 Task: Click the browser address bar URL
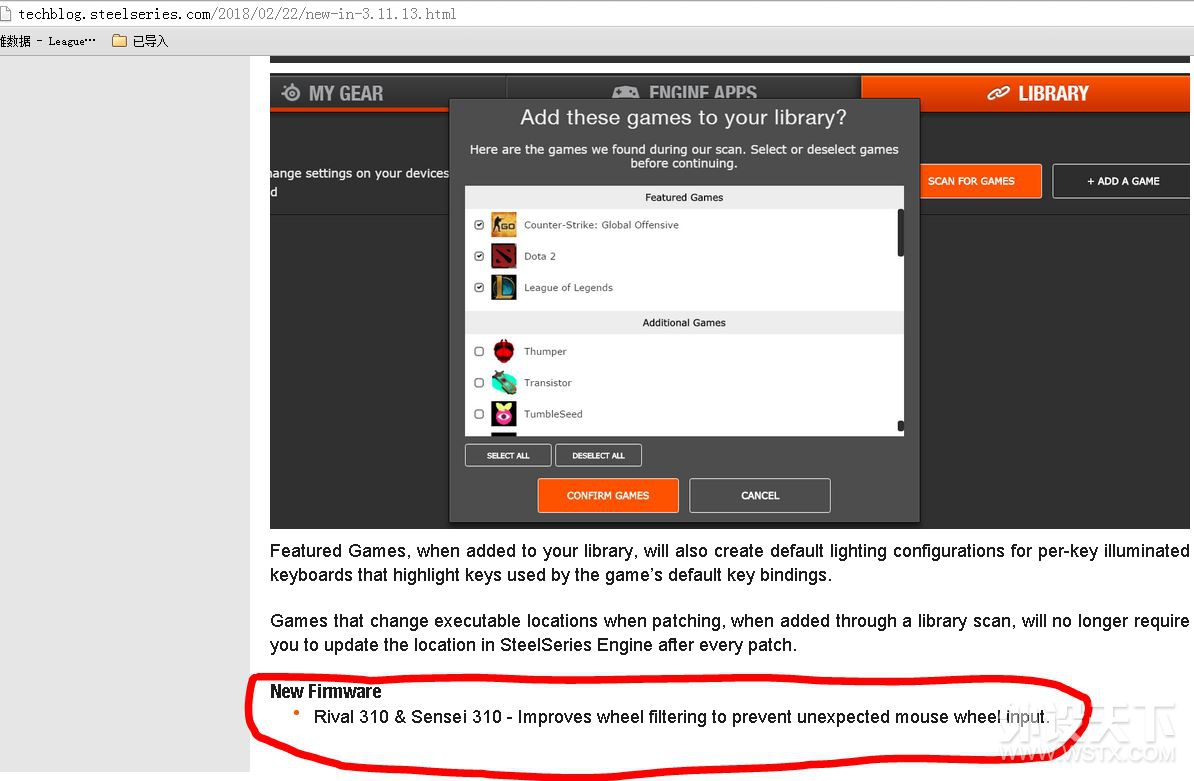click(238, 14)
